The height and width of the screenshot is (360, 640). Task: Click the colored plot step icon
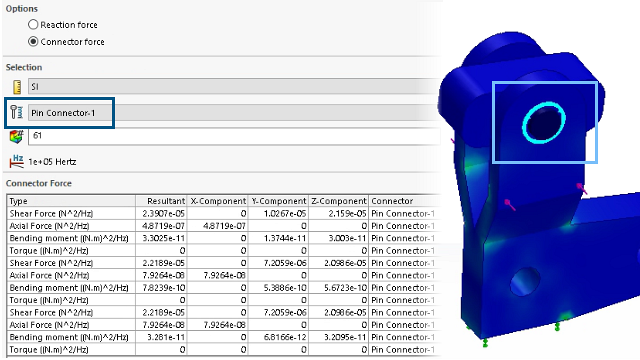point(16,136)
